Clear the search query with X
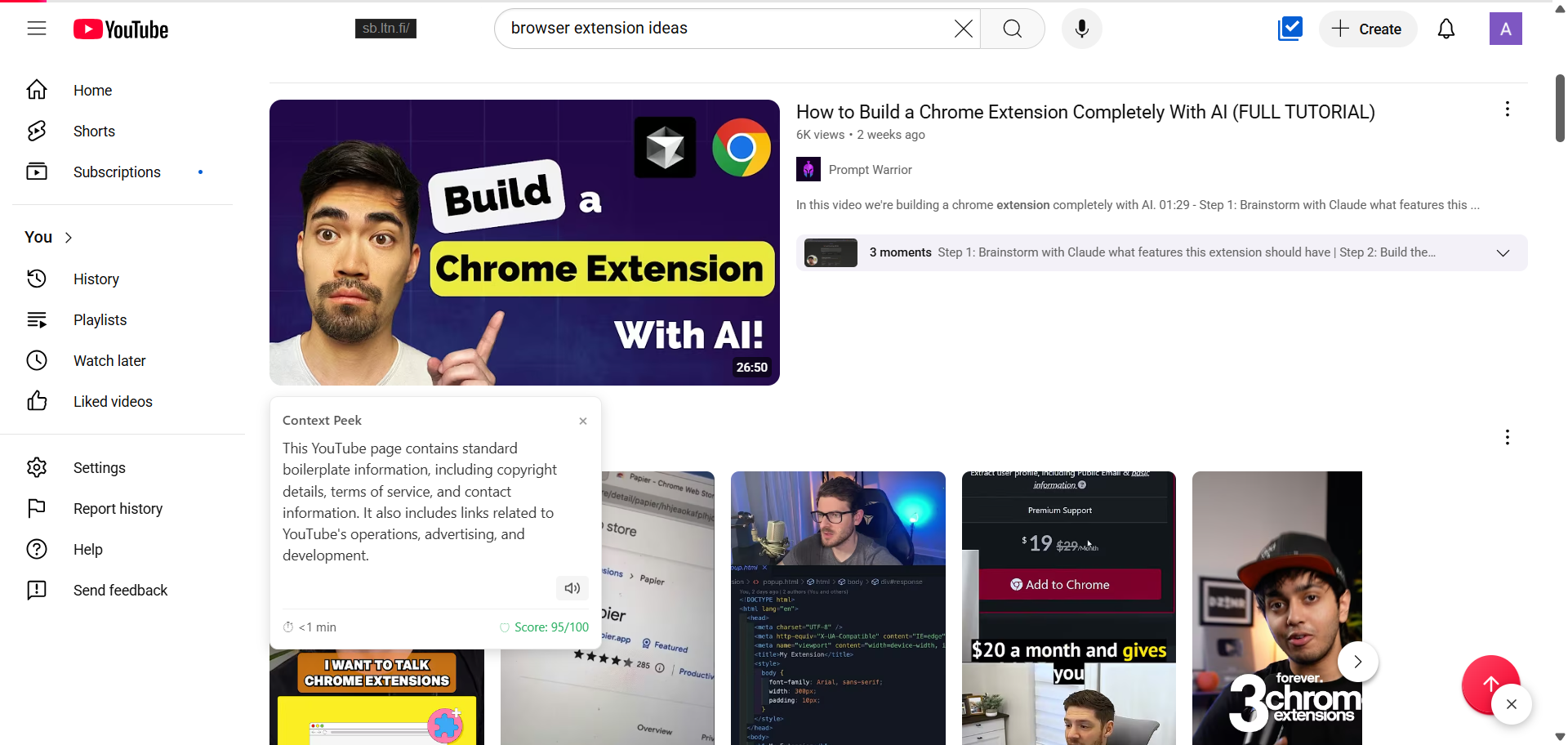This screenshot has height=745, width=1568. [963, 29]
